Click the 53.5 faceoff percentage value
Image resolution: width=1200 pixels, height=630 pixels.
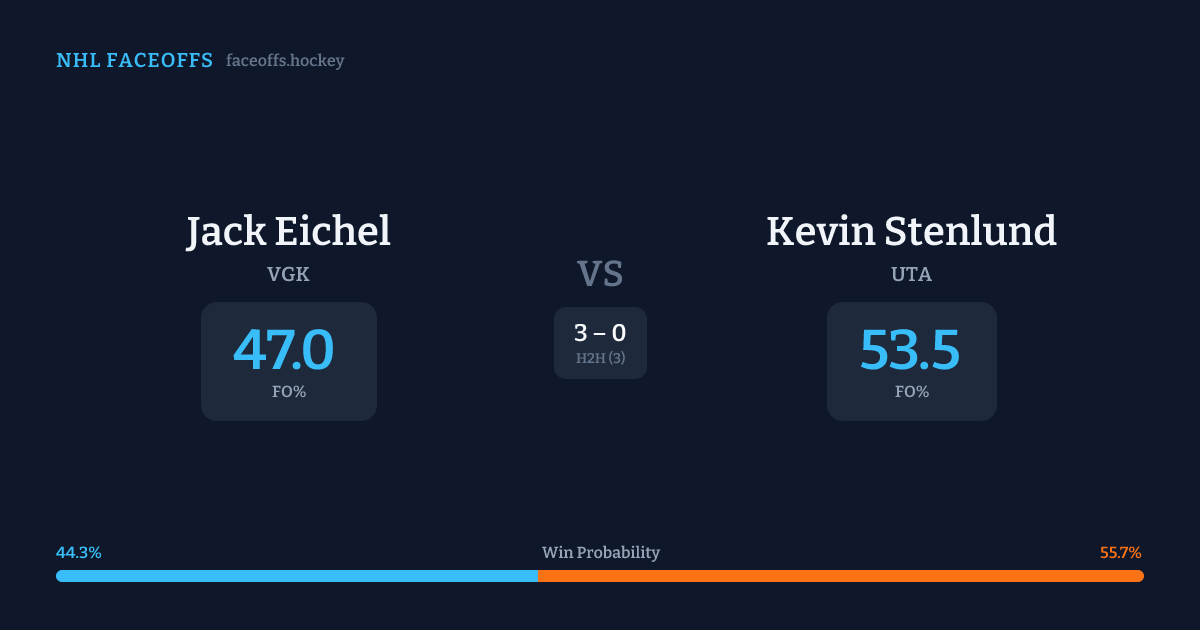click(x=910, y=350)
